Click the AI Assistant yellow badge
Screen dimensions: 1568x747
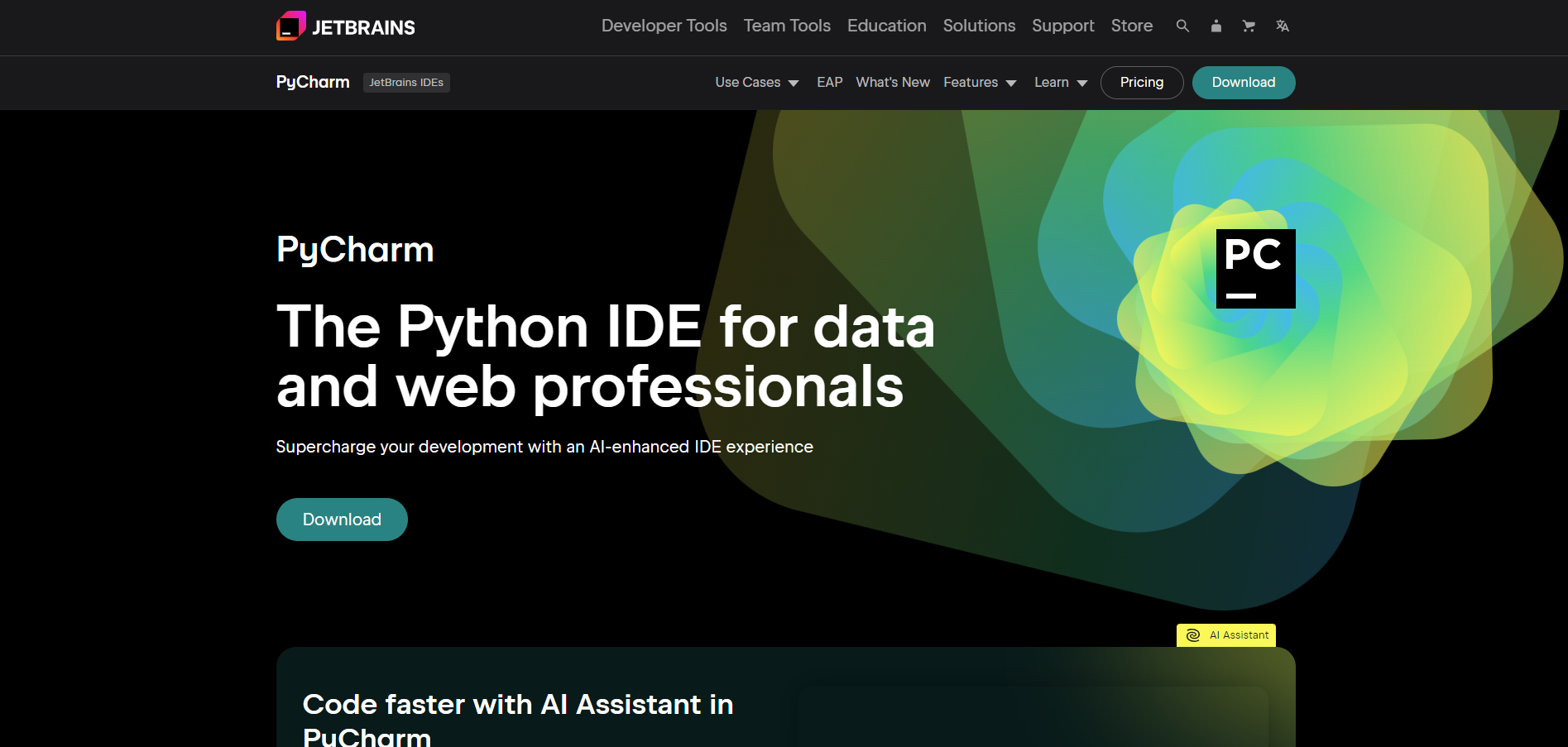1226,635
